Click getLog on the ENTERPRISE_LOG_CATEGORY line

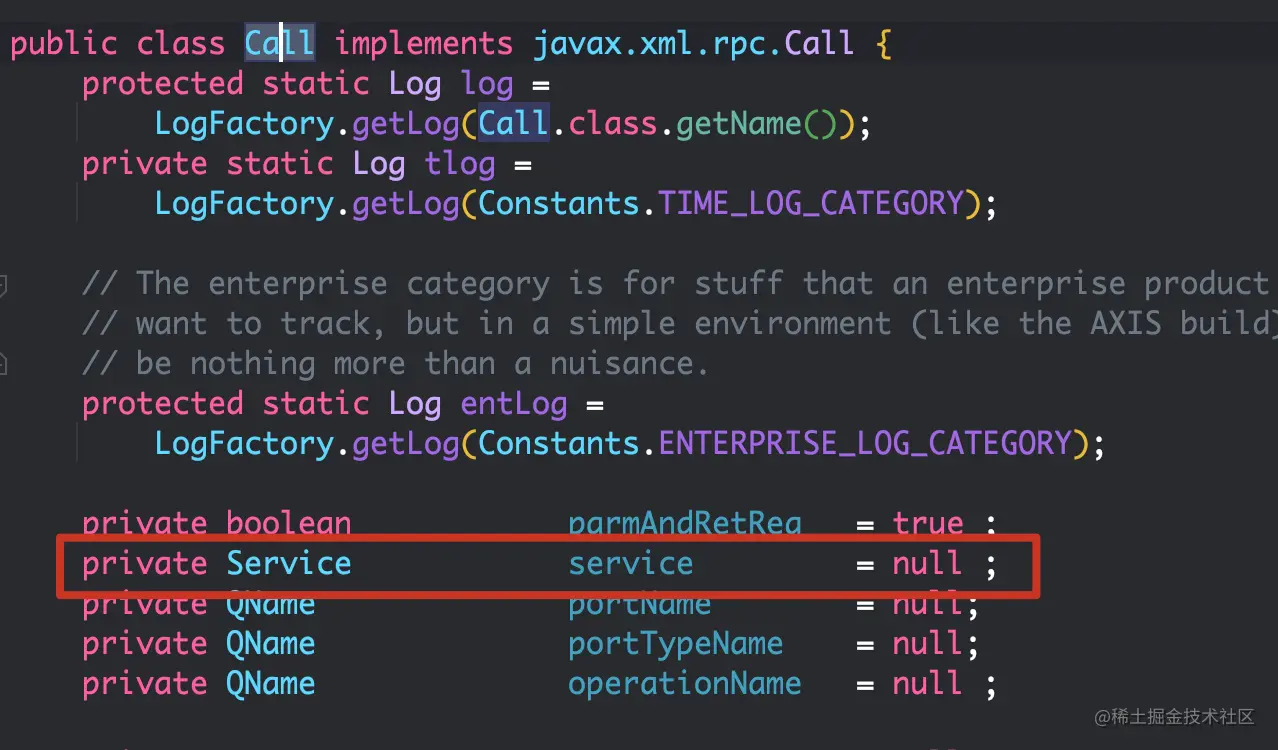coord(405,444)
